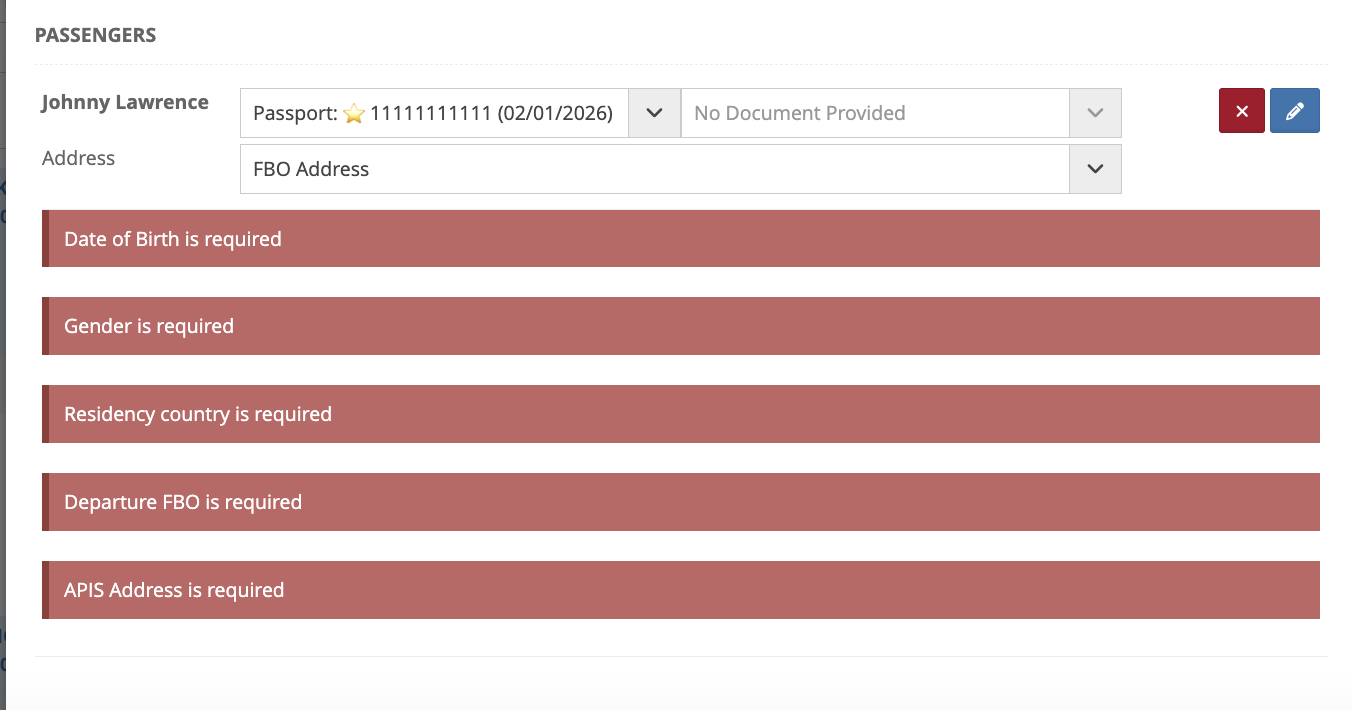The width and height of the screenshot is (1352, 710).
Task: Click the Address field label
Action: tap(78, 158)
